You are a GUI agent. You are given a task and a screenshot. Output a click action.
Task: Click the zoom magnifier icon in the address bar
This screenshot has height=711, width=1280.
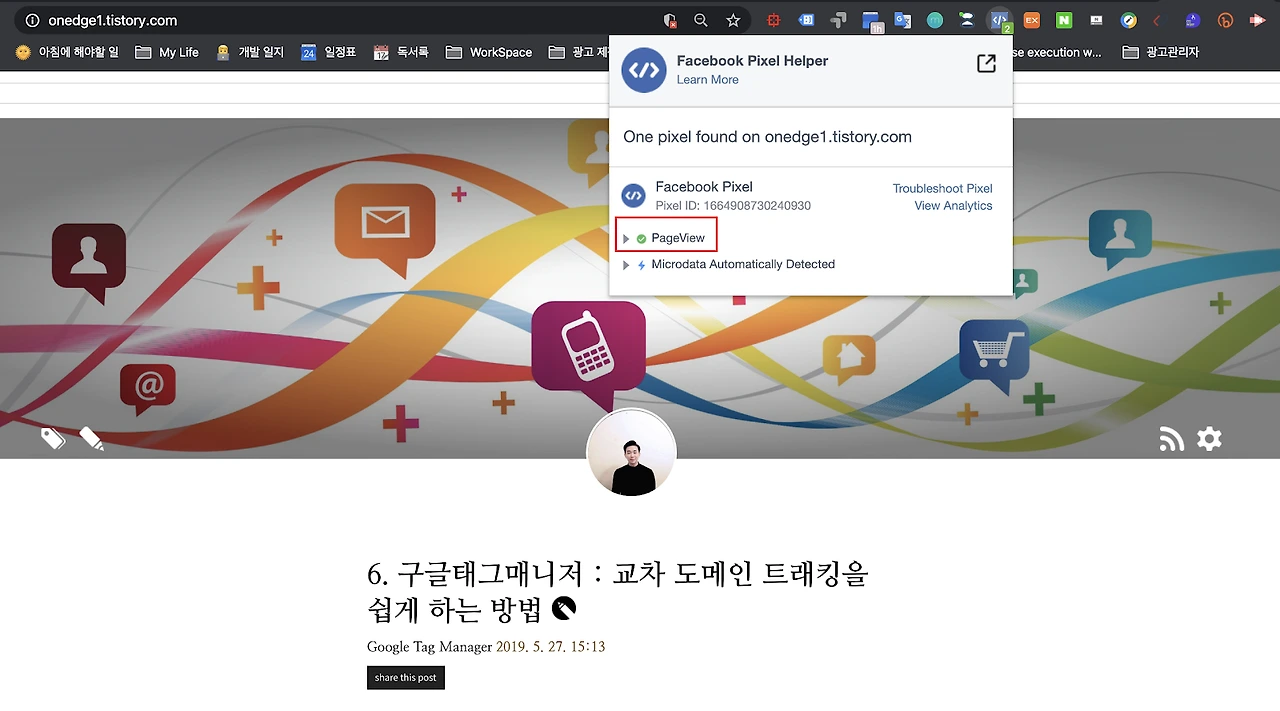point(701,20)
